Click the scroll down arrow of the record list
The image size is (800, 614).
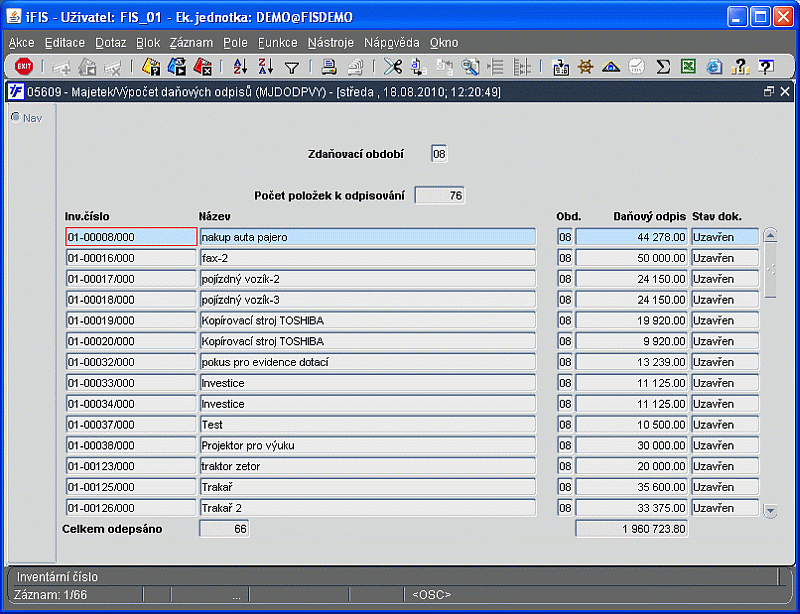click(x=770, y=510)
